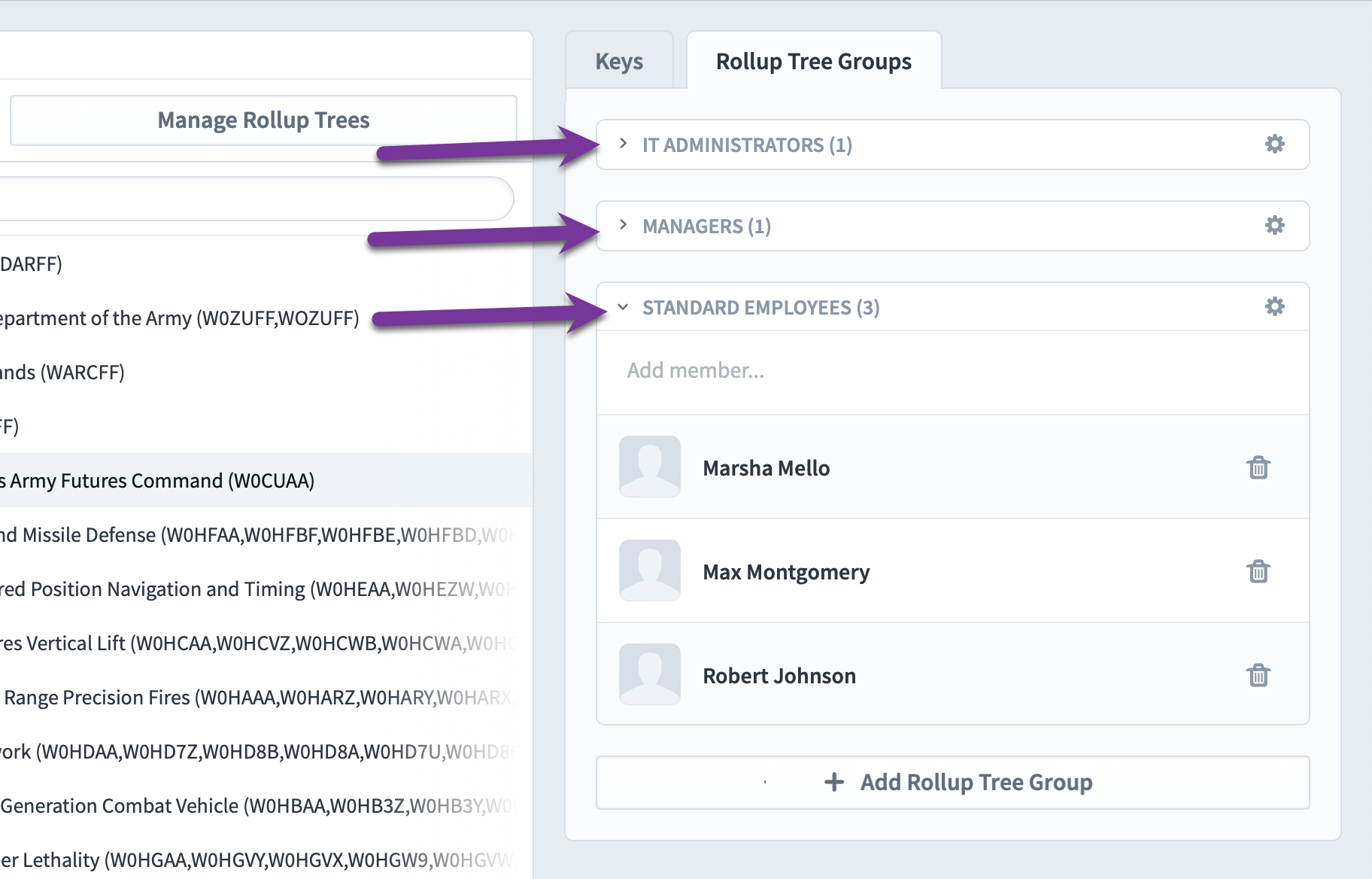Select Position Navigation and Timing row

point(266,589)
